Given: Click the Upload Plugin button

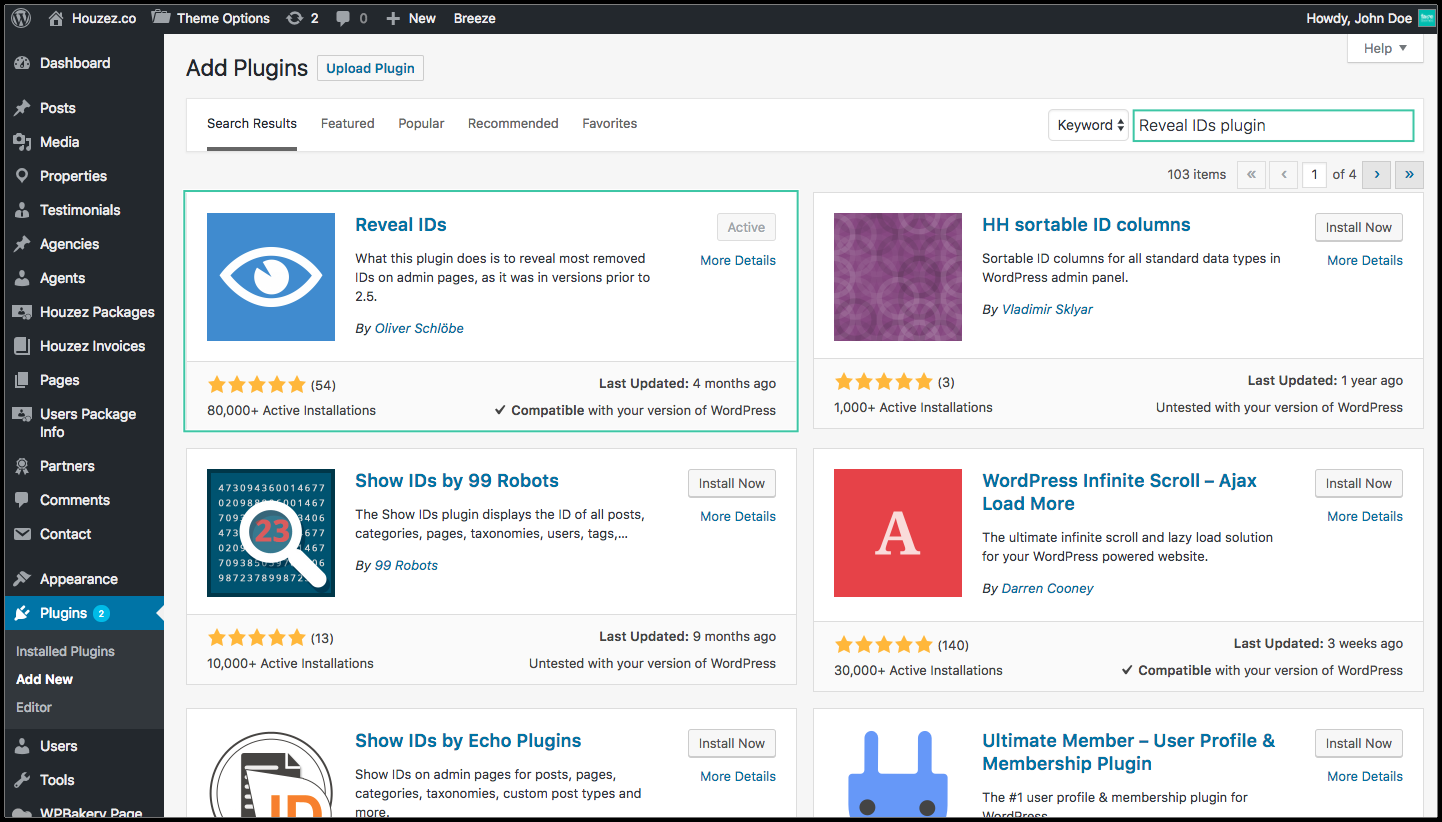Looking at the screenshot, I should [370, 68].
